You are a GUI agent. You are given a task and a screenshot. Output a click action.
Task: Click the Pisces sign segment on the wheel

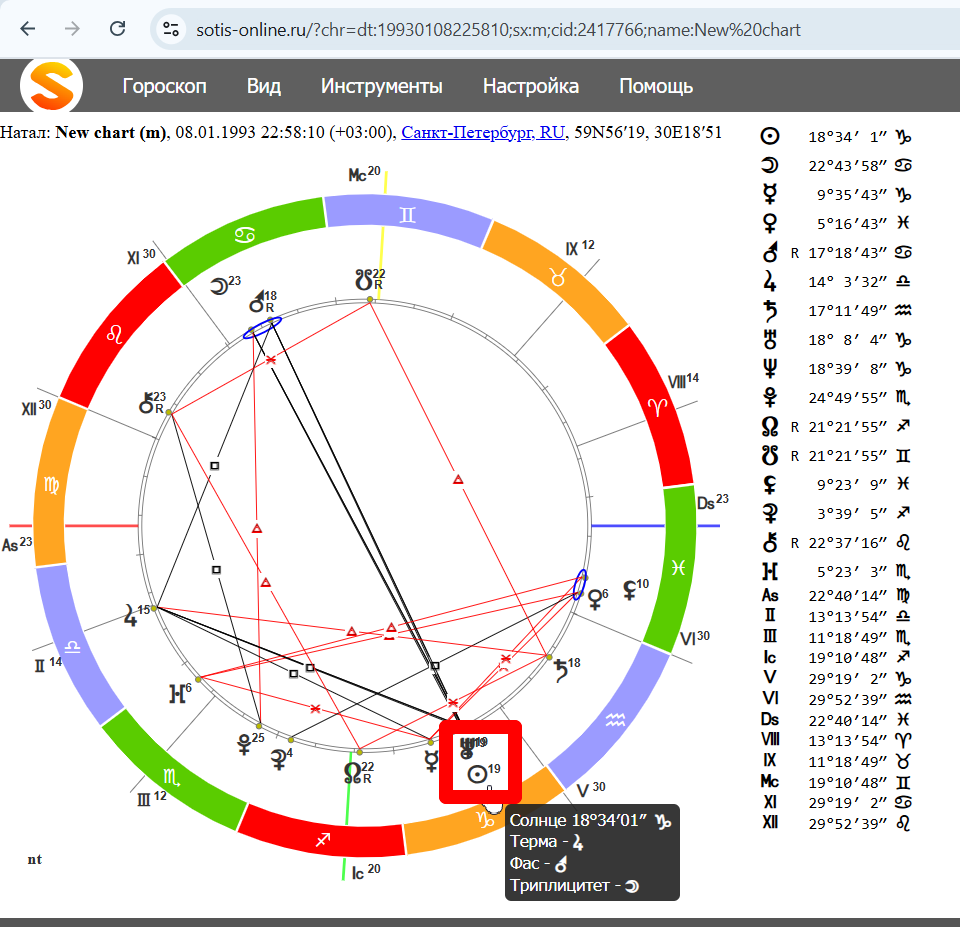(x=678, y=568)
